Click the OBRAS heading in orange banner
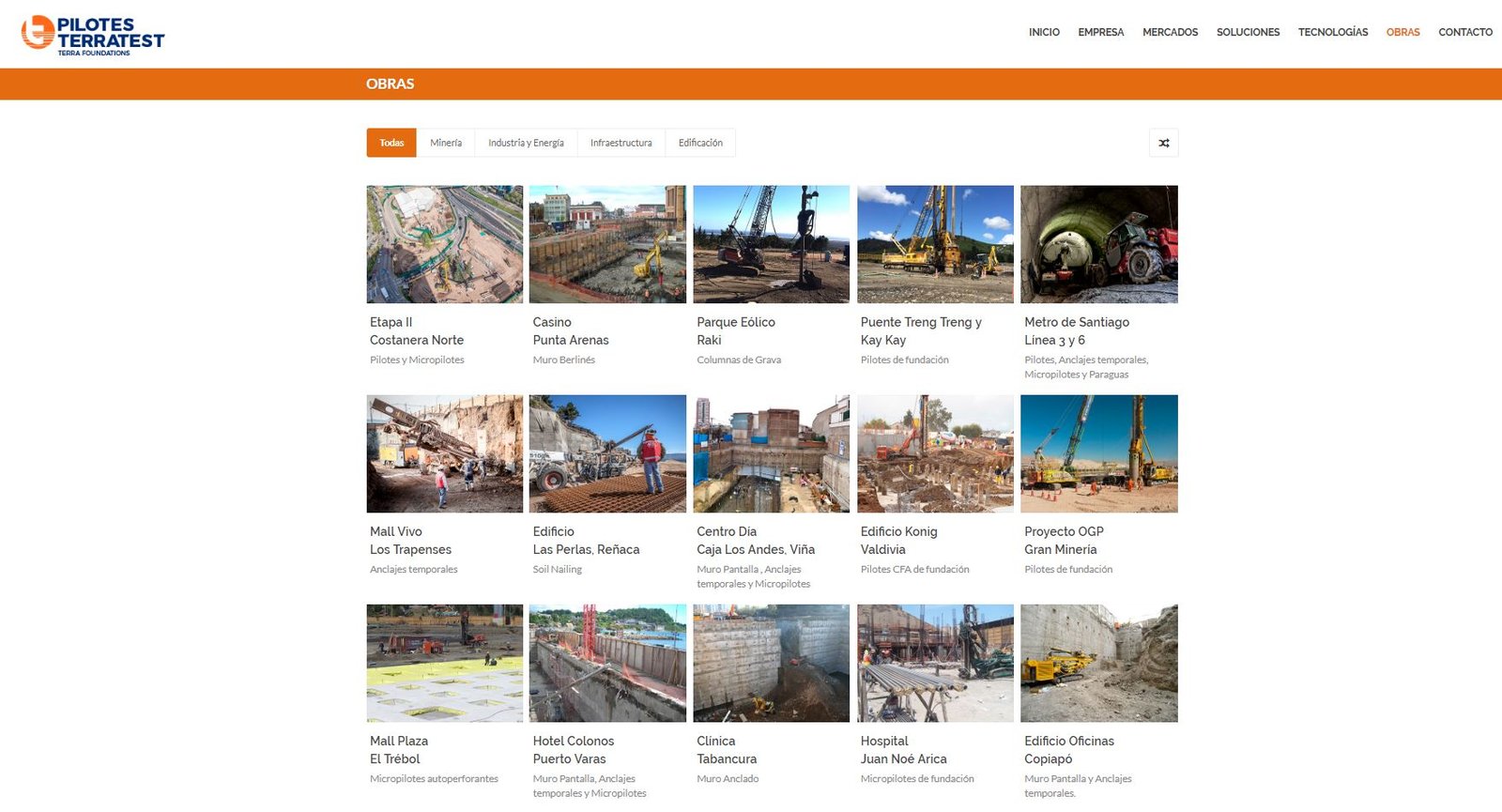 (x=390, y=84)
